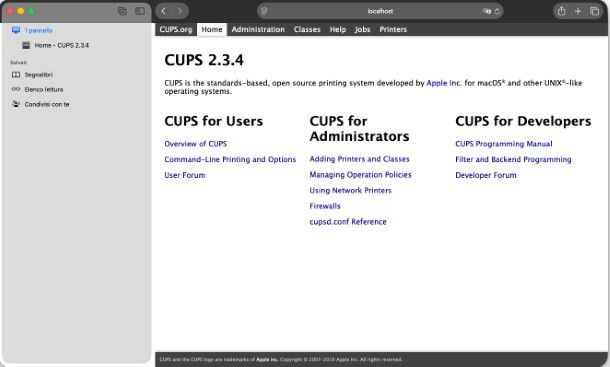Open CUPS Programming Manual link
The image size is (610, 367).
503,144
